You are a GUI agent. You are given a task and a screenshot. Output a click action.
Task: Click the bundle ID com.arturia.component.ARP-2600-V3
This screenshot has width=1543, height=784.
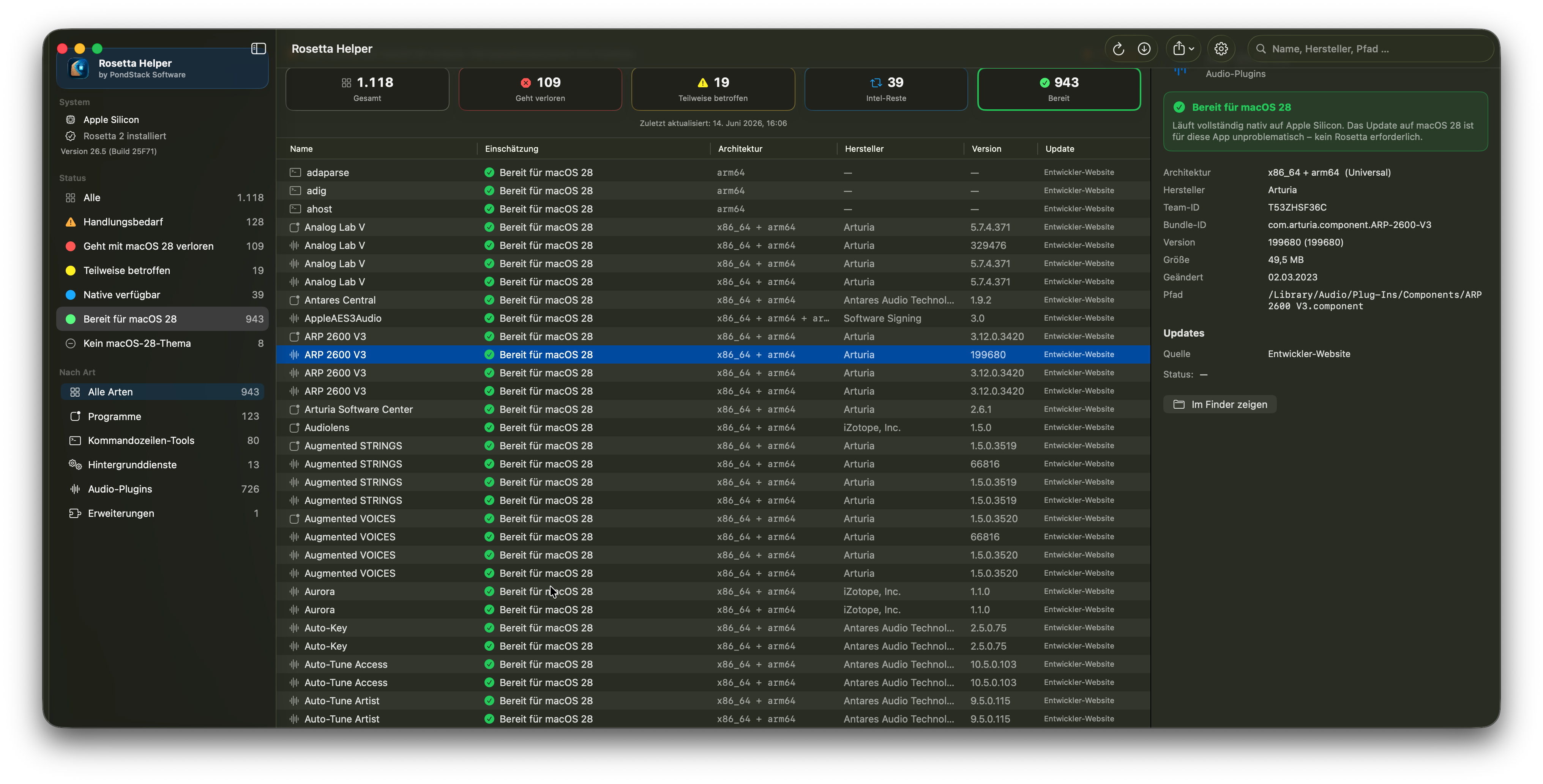pos(1349,225)
